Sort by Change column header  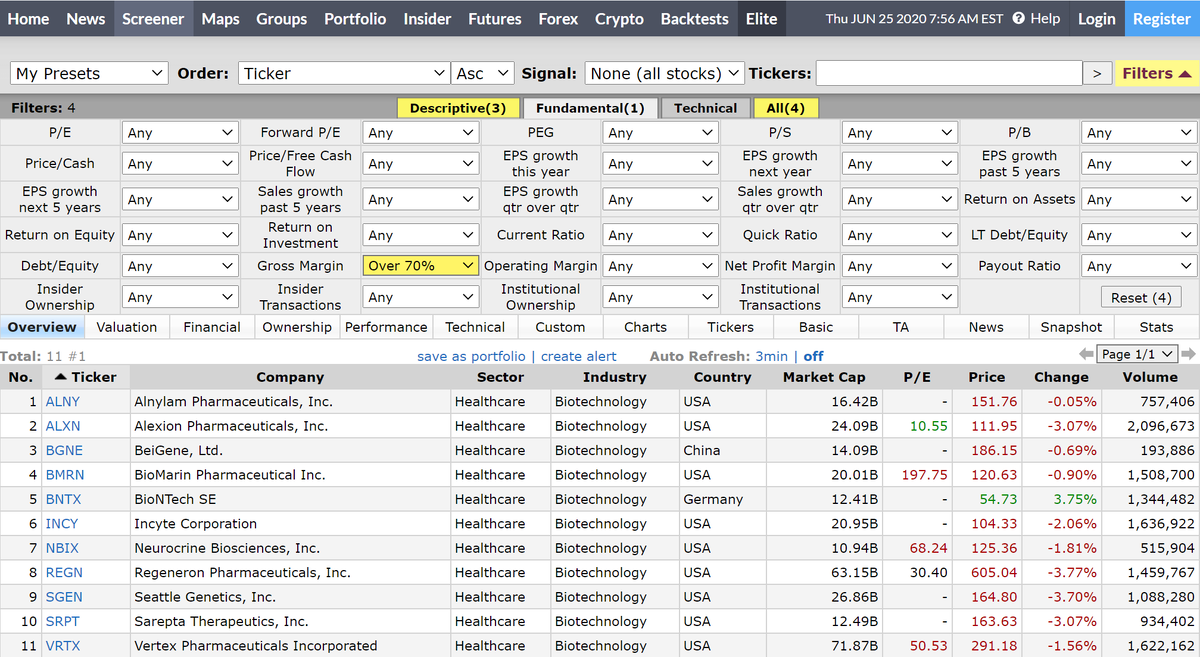[x=1061, y=377]
